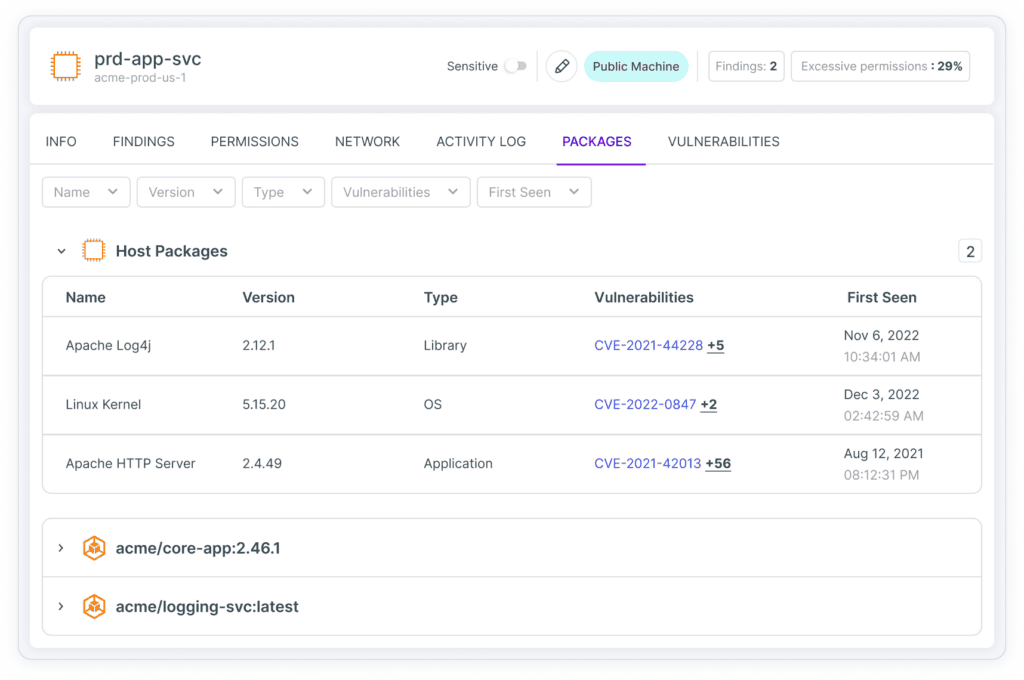Screen dimensions: 1024x680
Task: Click the acme-prod-us-1 subtitle text
Action: pyautogui.click(x=140, y=78)
